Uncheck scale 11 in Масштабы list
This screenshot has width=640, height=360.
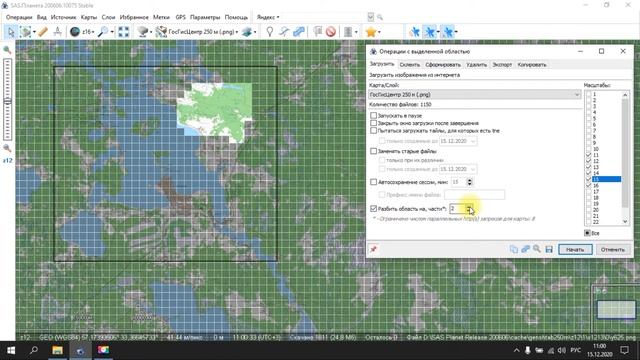pyautogui.click(x=588, y=155)
